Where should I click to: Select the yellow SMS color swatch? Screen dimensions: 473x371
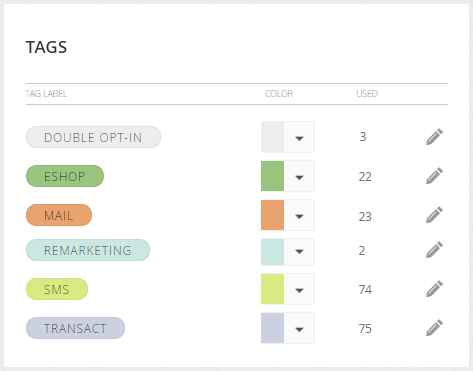(x=272, y=289)
